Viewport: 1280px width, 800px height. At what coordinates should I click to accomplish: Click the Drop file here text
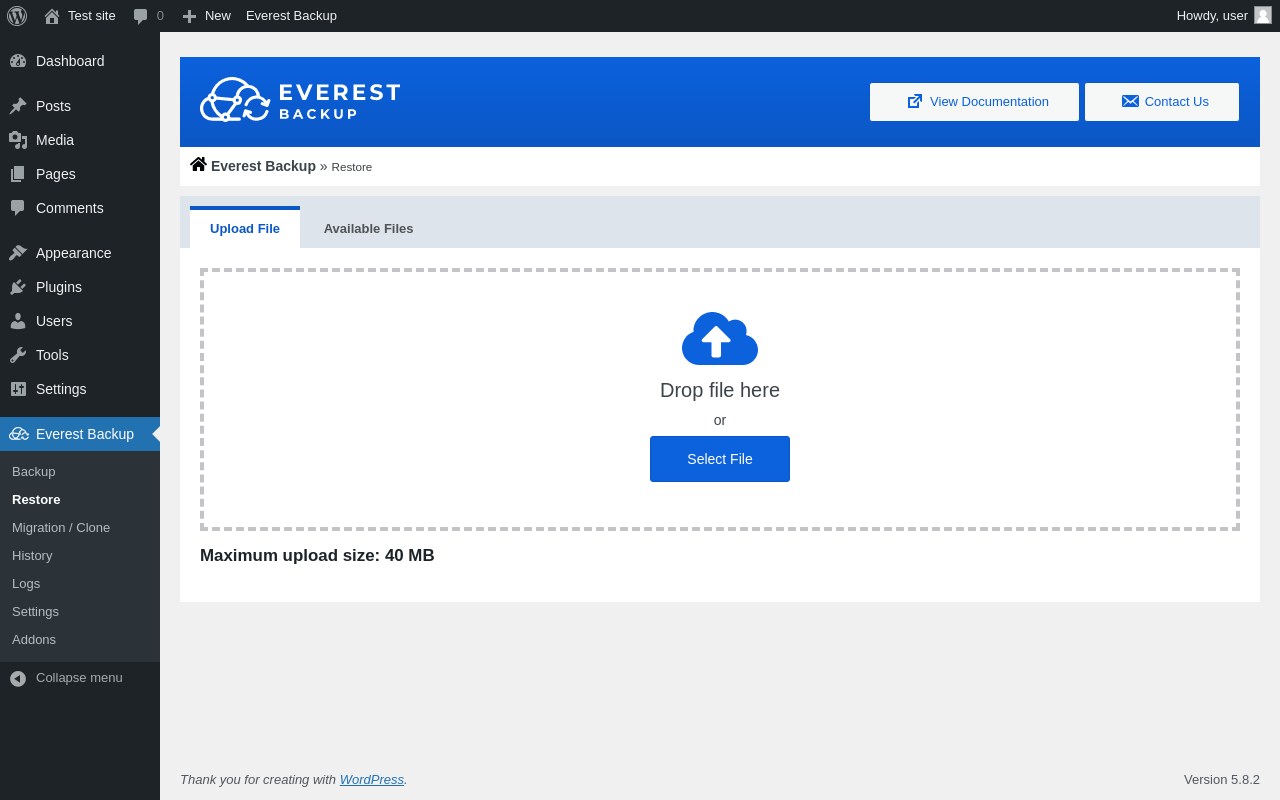tap(720, 390)
